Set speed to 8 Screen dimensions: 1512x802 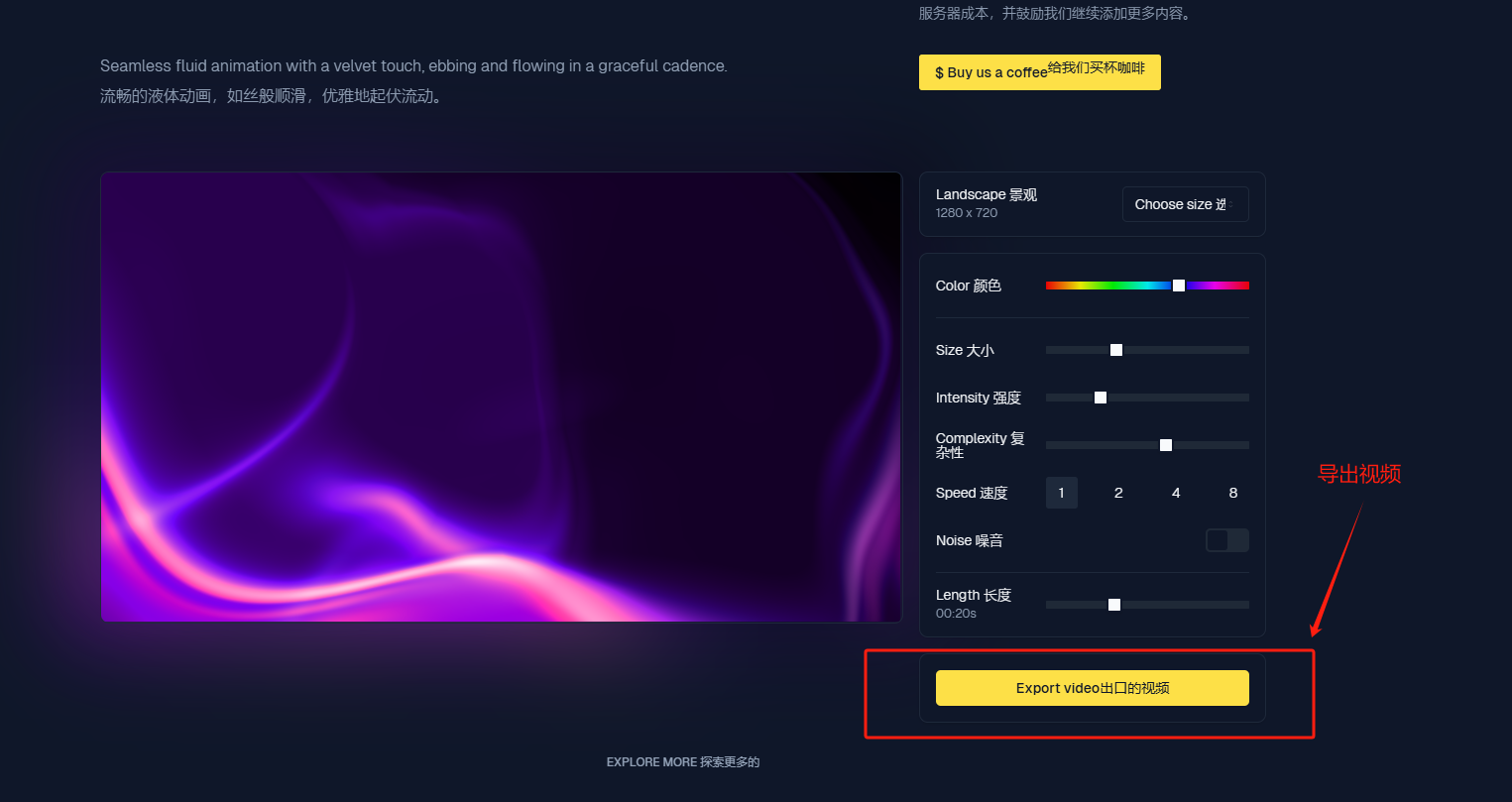pos(1233,493)
